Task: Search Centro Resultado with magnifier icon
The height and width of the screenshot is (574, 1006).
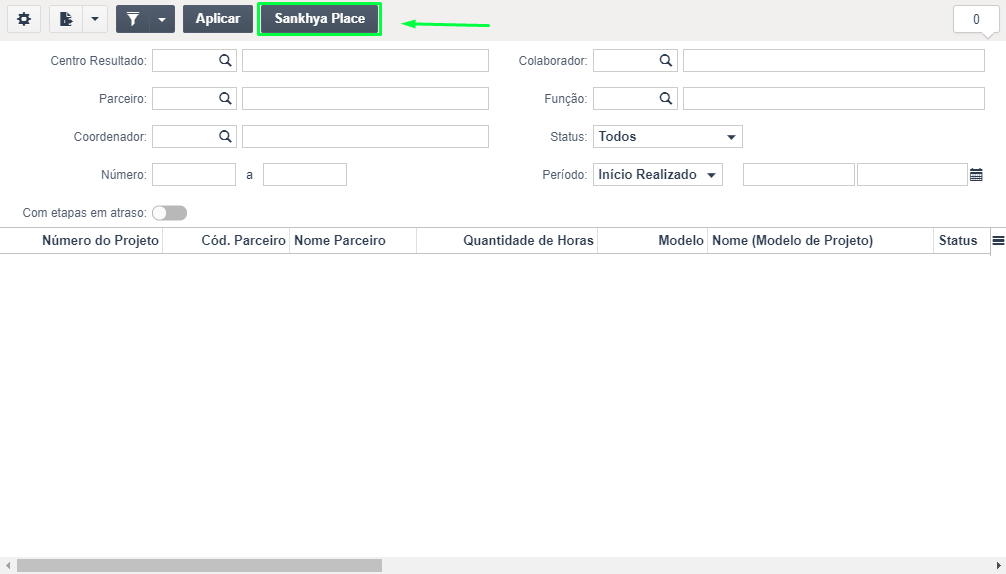Action: [225, 60]
